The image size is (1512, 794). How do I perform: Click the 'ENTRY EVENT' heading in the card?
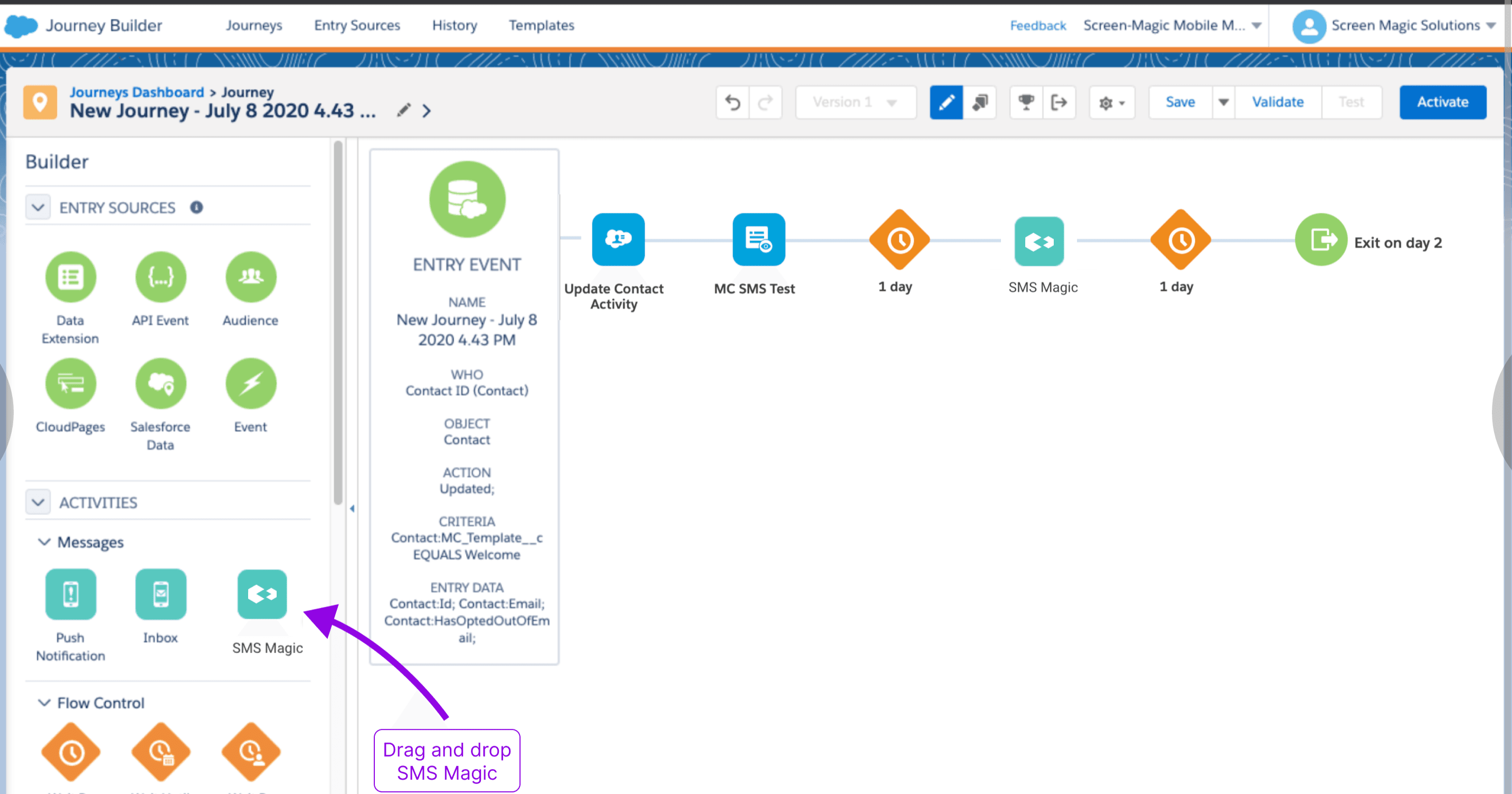pyautogui.click(x=467, y=264)
